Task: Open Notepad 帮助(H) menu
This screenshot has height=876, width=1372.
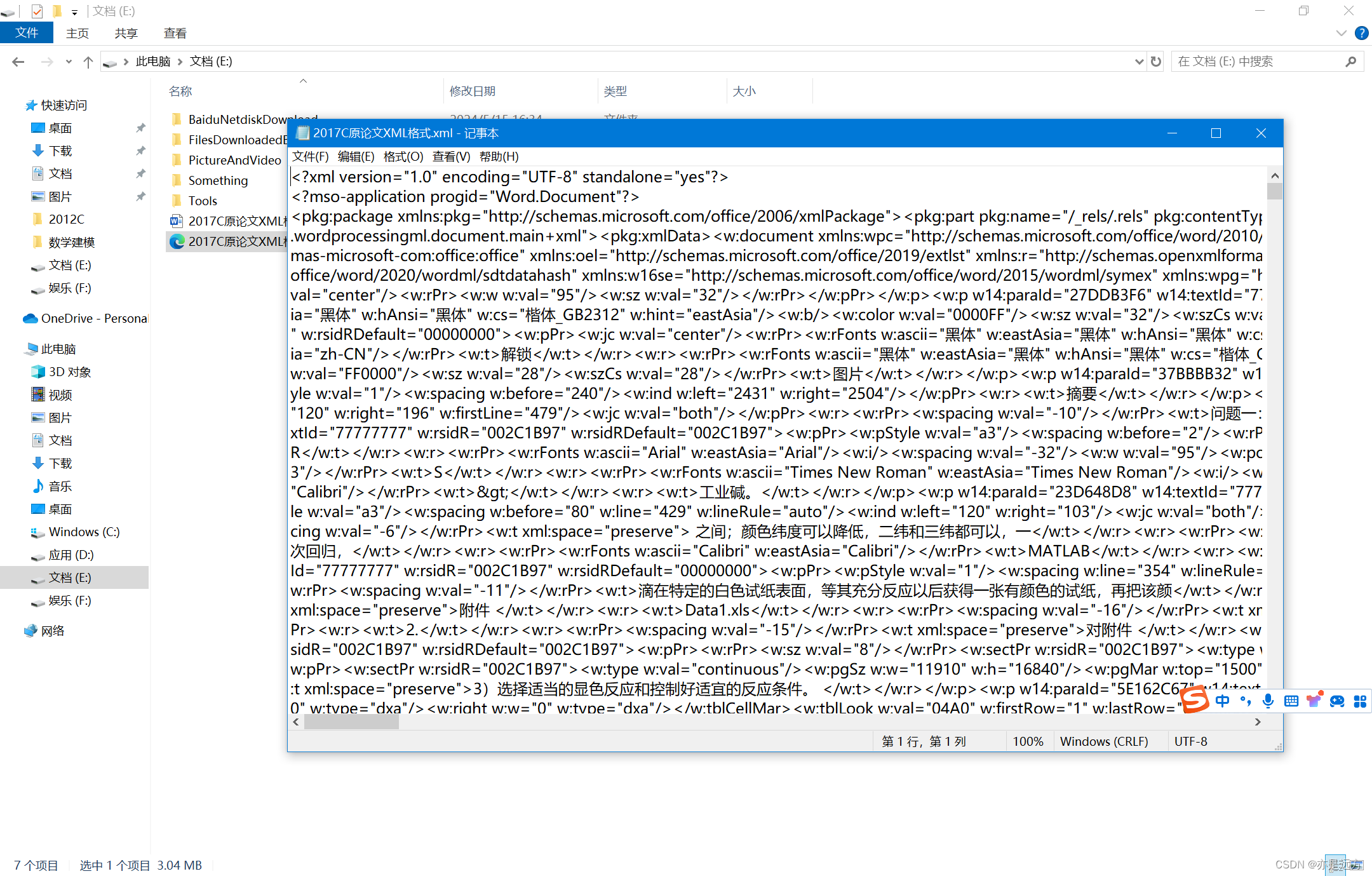Action: coord(499,156)
